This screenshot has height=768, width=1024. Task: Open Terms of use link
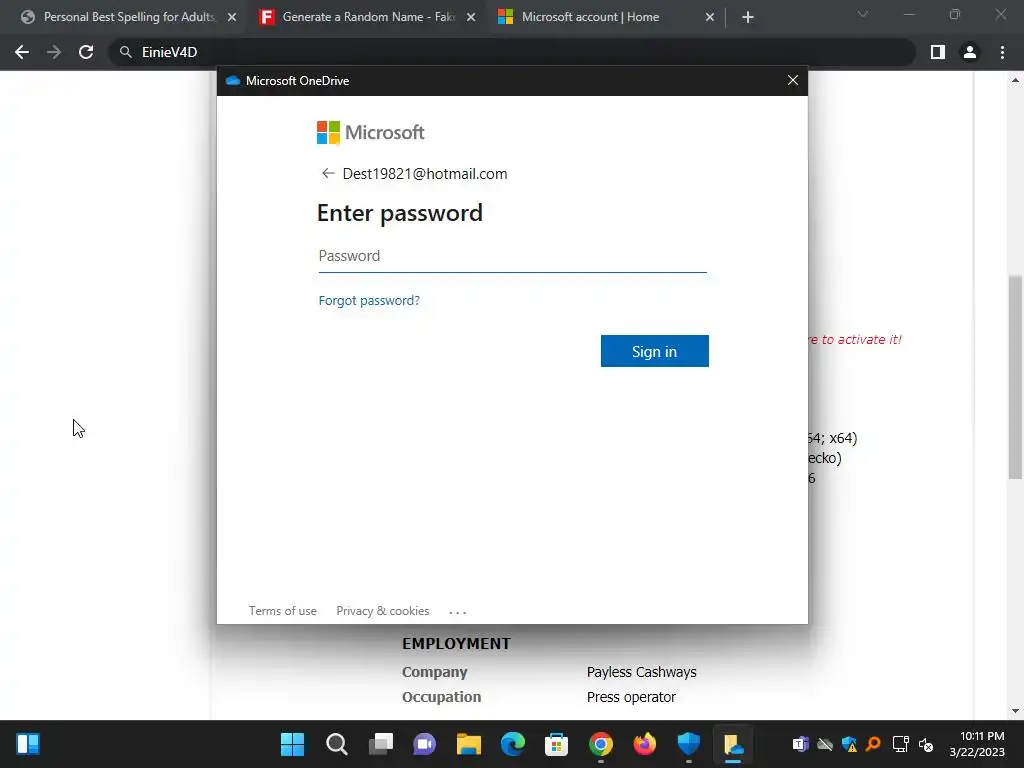(282, 611)
